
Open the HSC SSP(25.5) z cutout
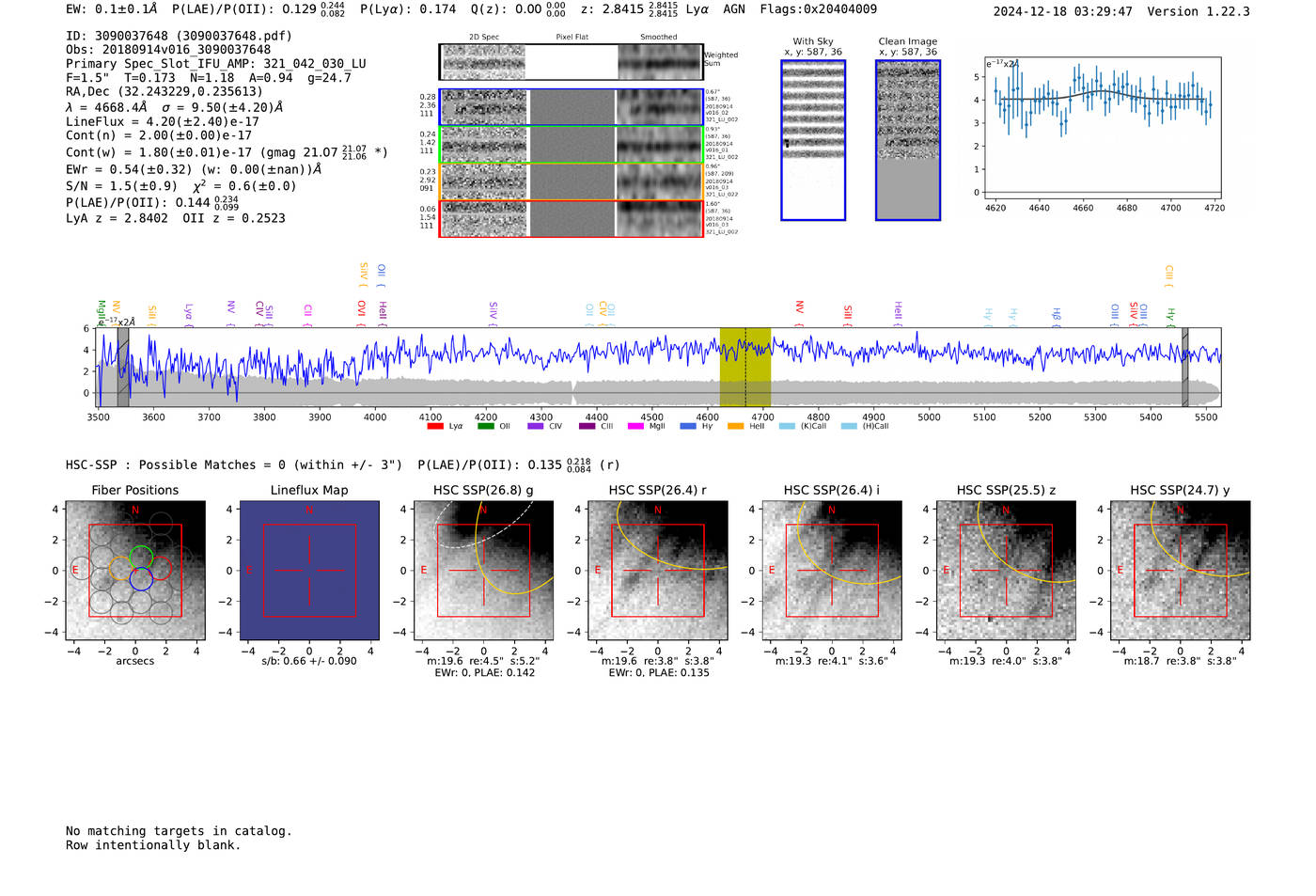(x=1006, y=571)
